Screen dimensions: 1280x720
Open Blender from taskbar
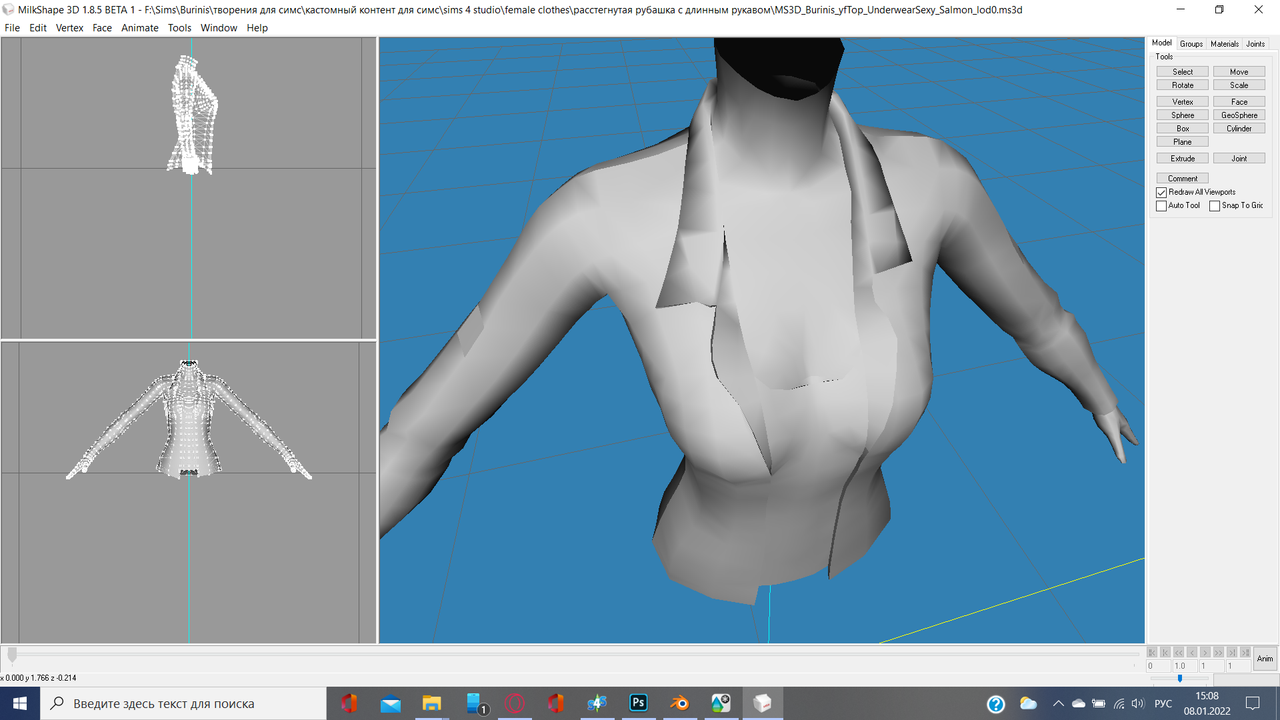pos(680,704)
